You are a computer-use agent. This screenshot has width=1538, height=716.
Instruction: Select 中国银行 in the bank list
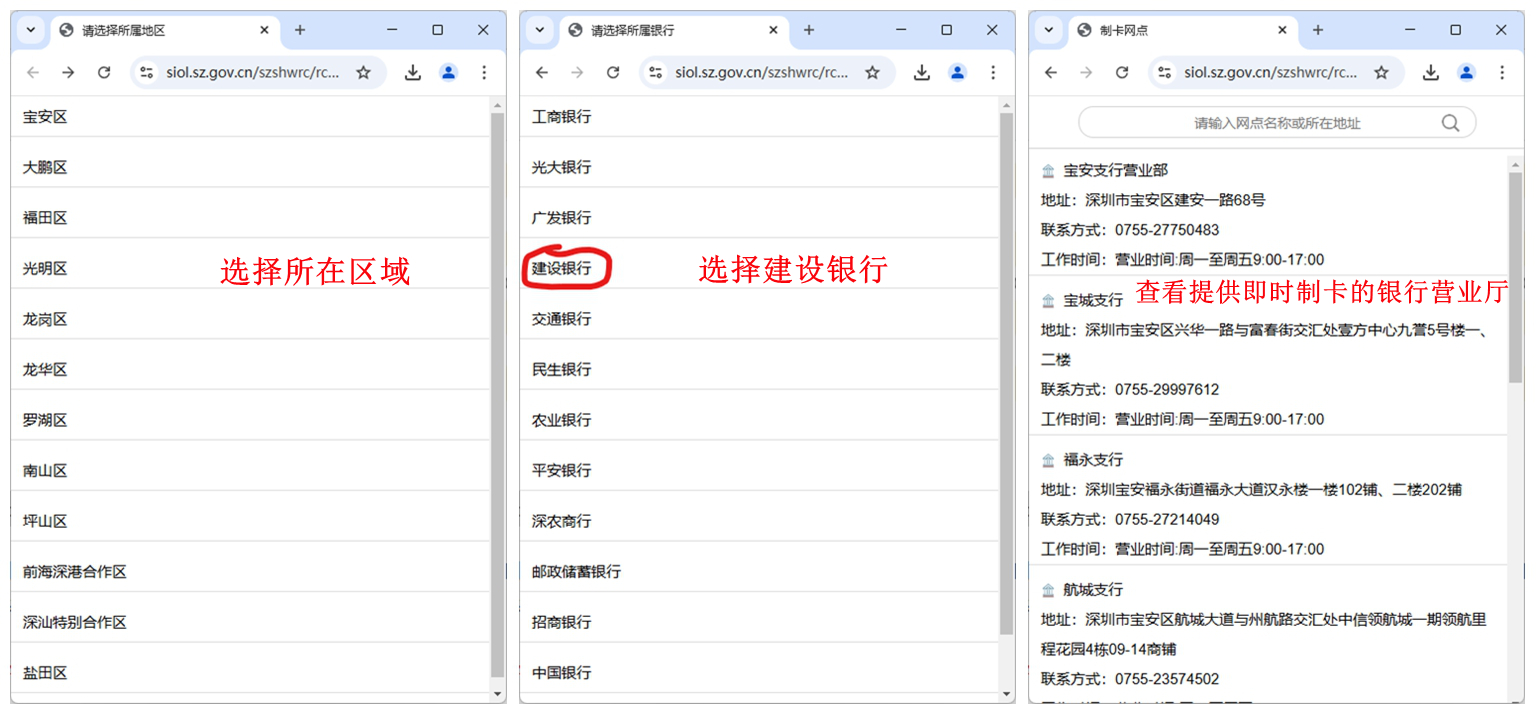coord(759,672)
